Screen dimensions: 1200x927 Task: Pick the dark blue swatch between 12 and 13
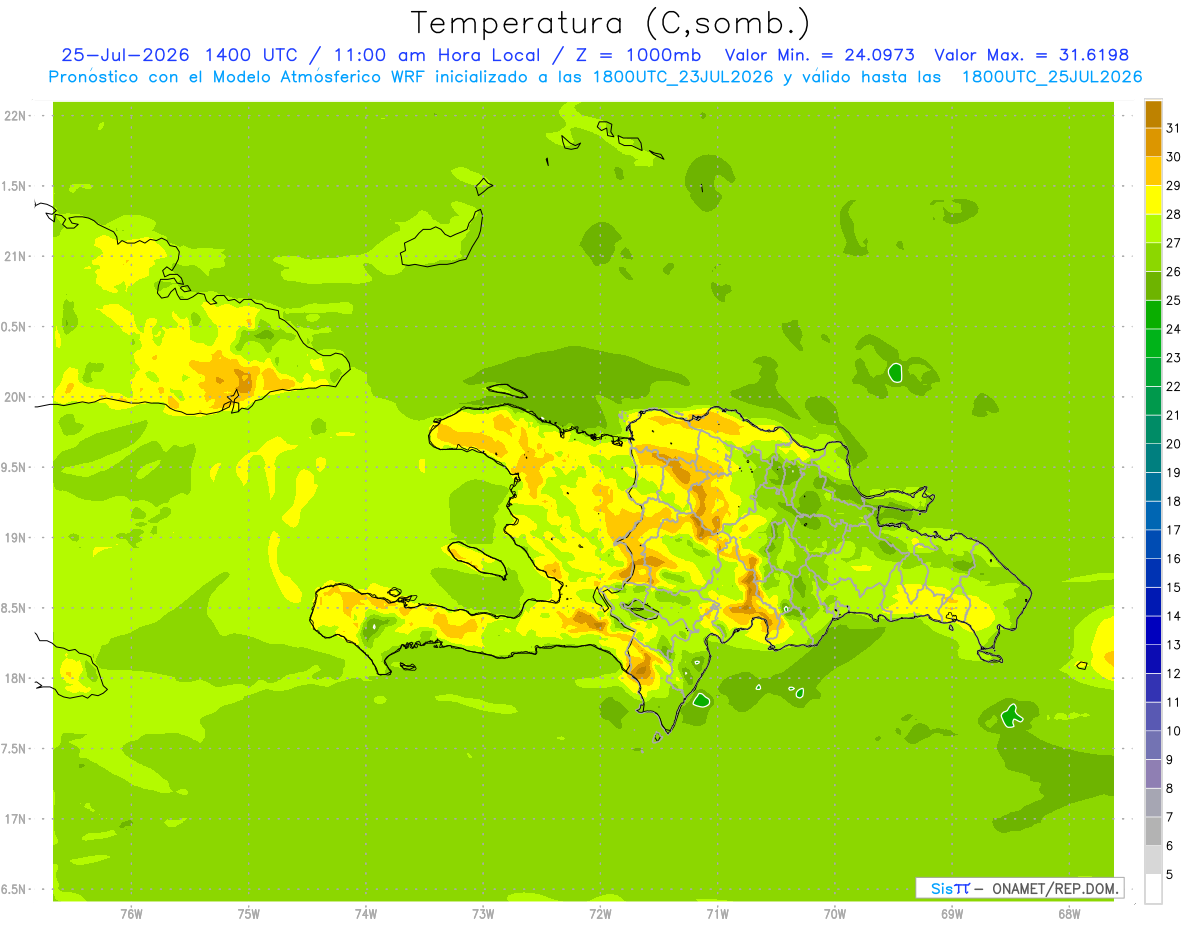pos(1153,659)
